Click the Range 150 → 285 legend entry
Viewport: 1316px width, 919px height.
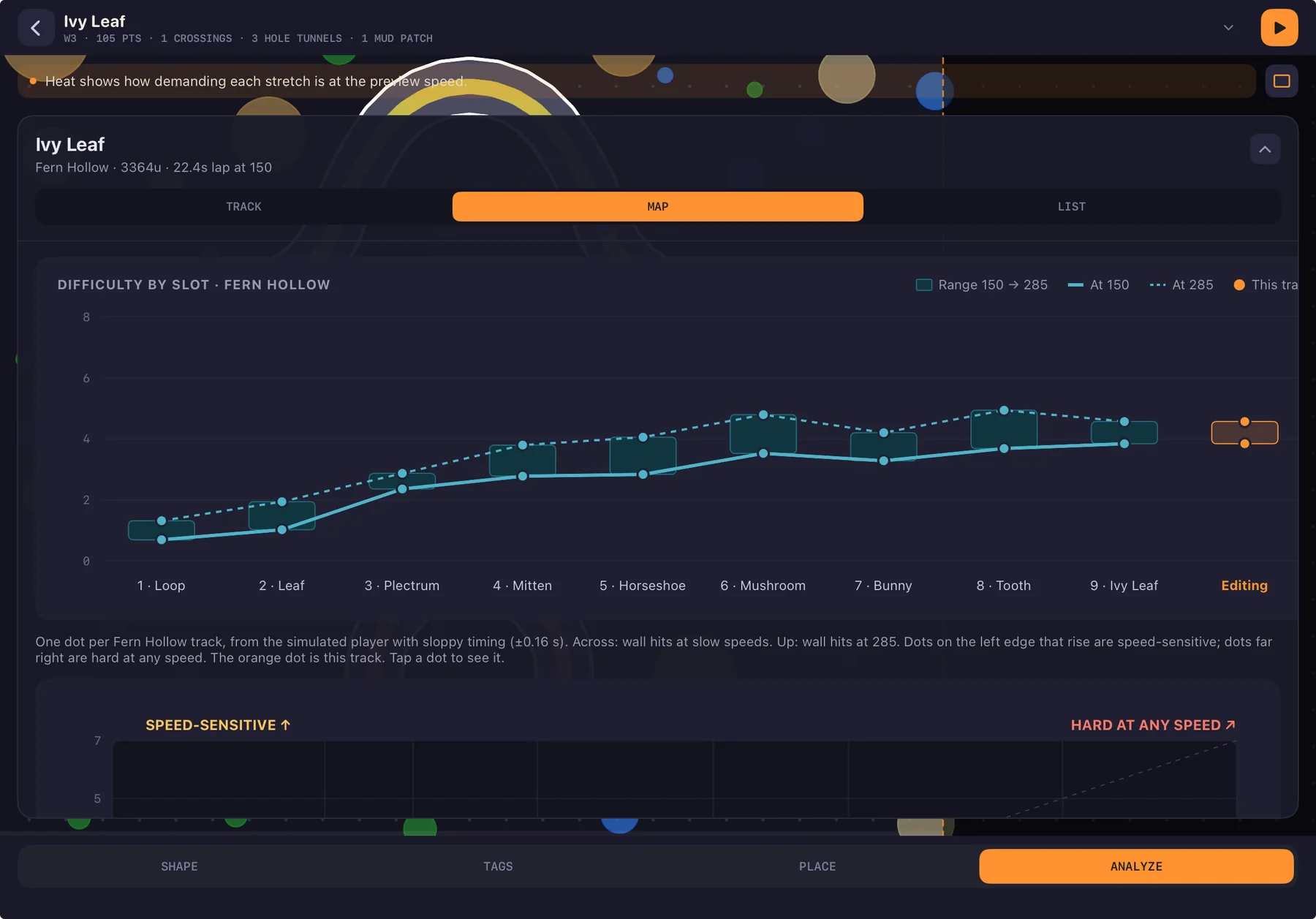982,285
